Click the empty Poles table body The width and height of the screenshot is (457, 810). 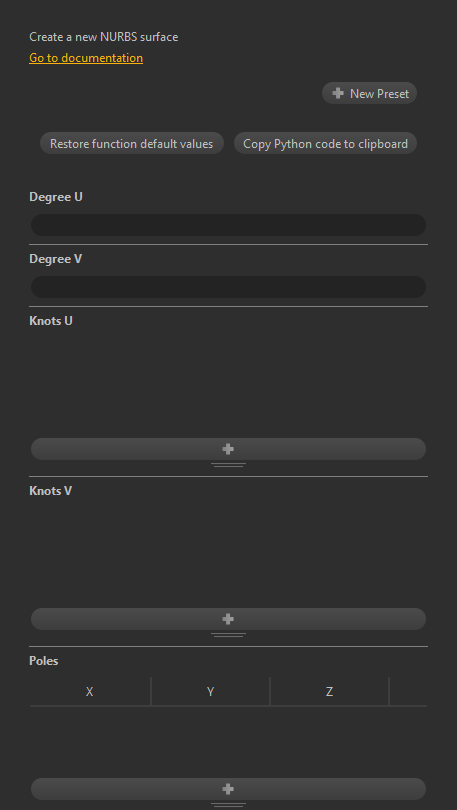tap(228, 741)
